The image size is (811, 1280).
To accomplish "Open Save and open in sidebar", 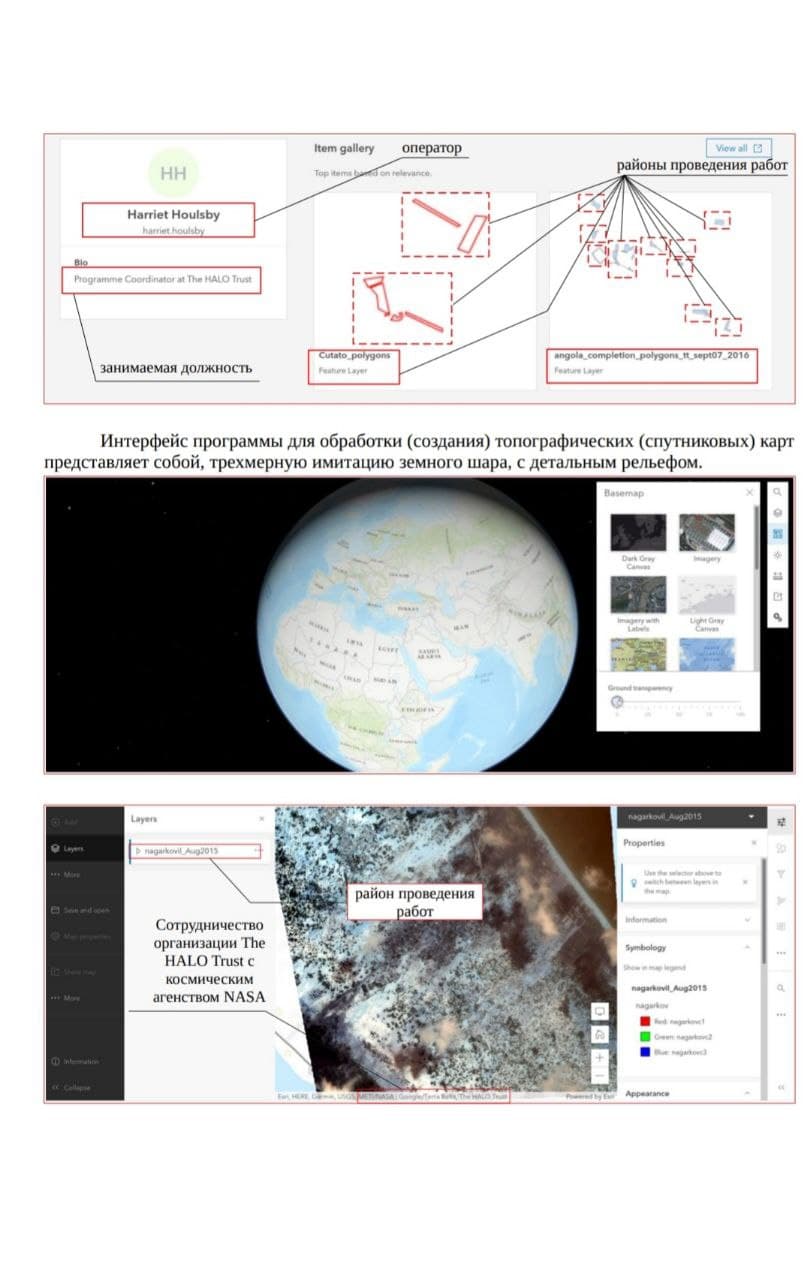I will 84,910.
